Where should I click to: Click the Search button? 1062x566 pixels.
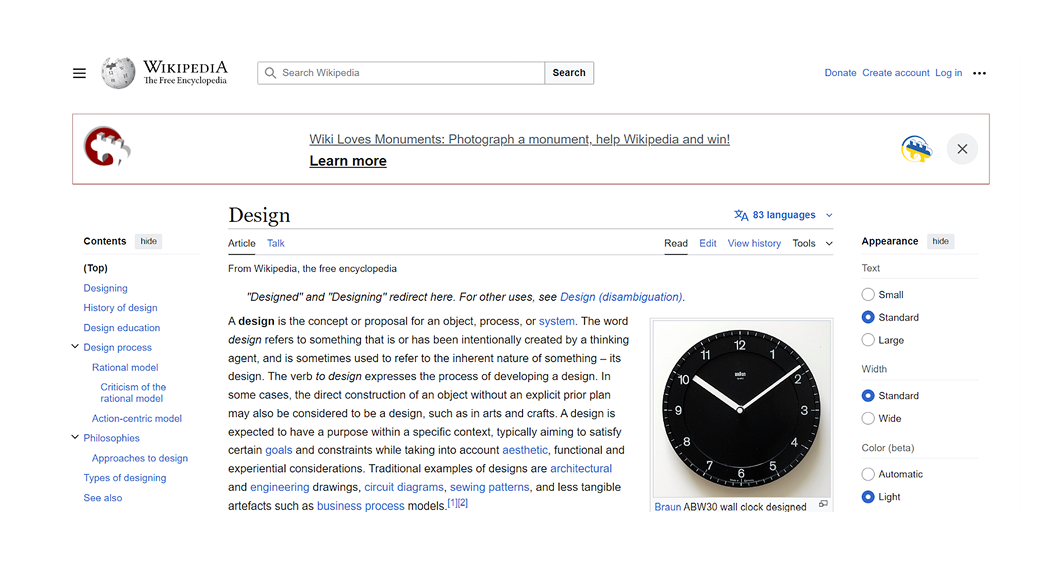pyautogui.click(x=569, y=73)
